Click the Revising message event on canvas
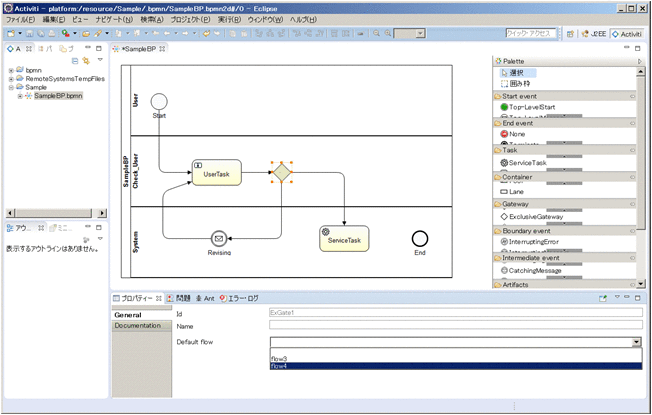 click(219, 238)
